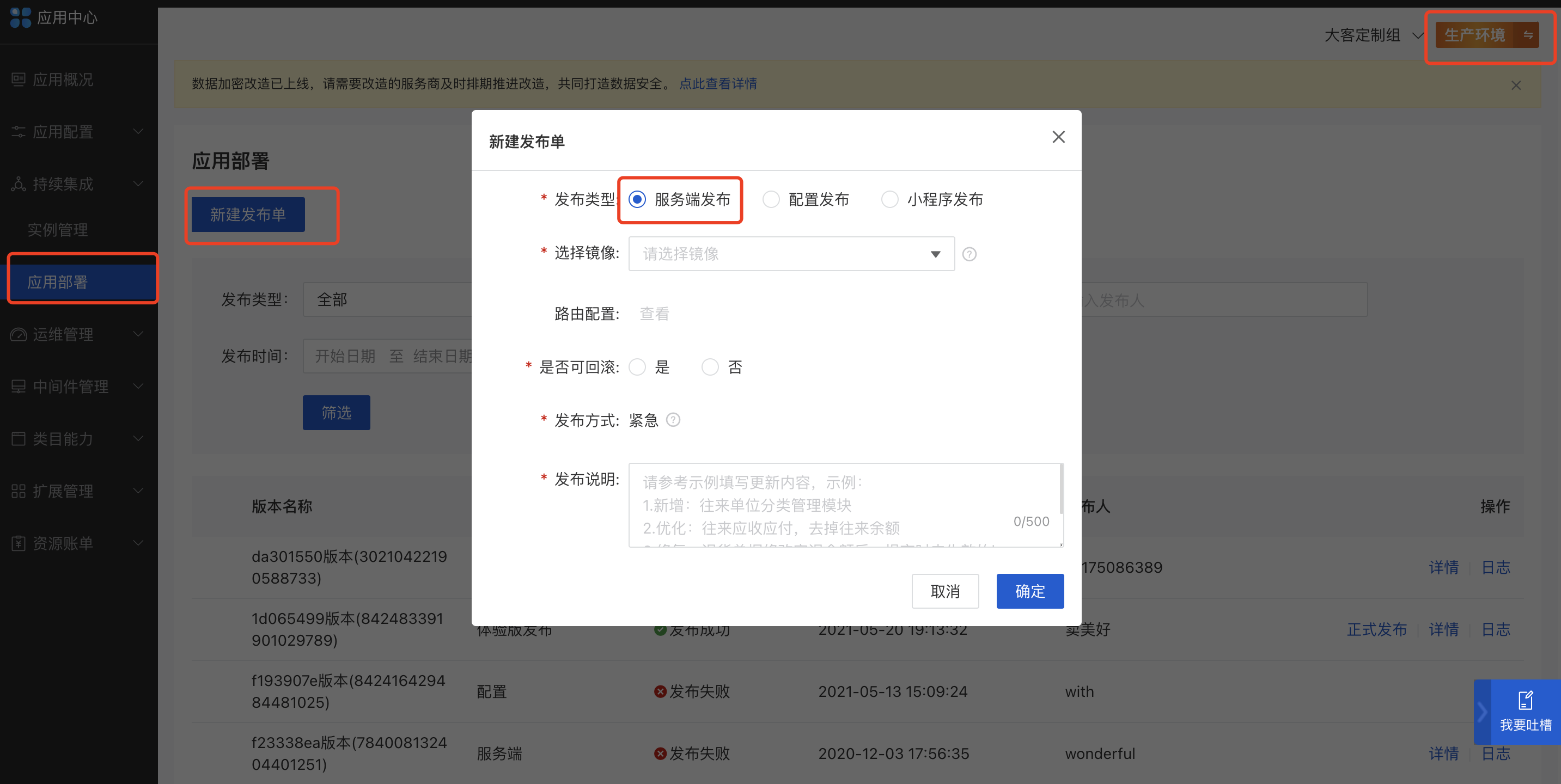Viewport: 1561px width, 784px height.
Task: Select 服务端发布 radio option
Action: [637, 199]
